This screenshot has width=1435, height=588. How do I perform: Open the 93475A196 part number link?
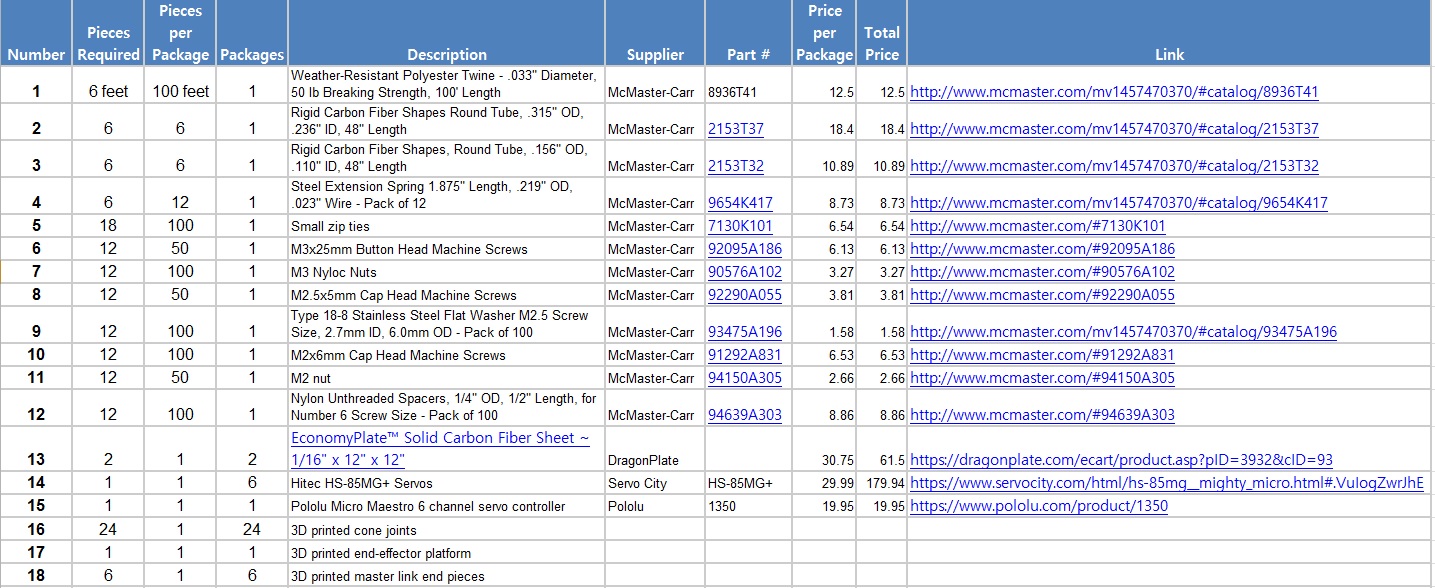coord(745,332)
